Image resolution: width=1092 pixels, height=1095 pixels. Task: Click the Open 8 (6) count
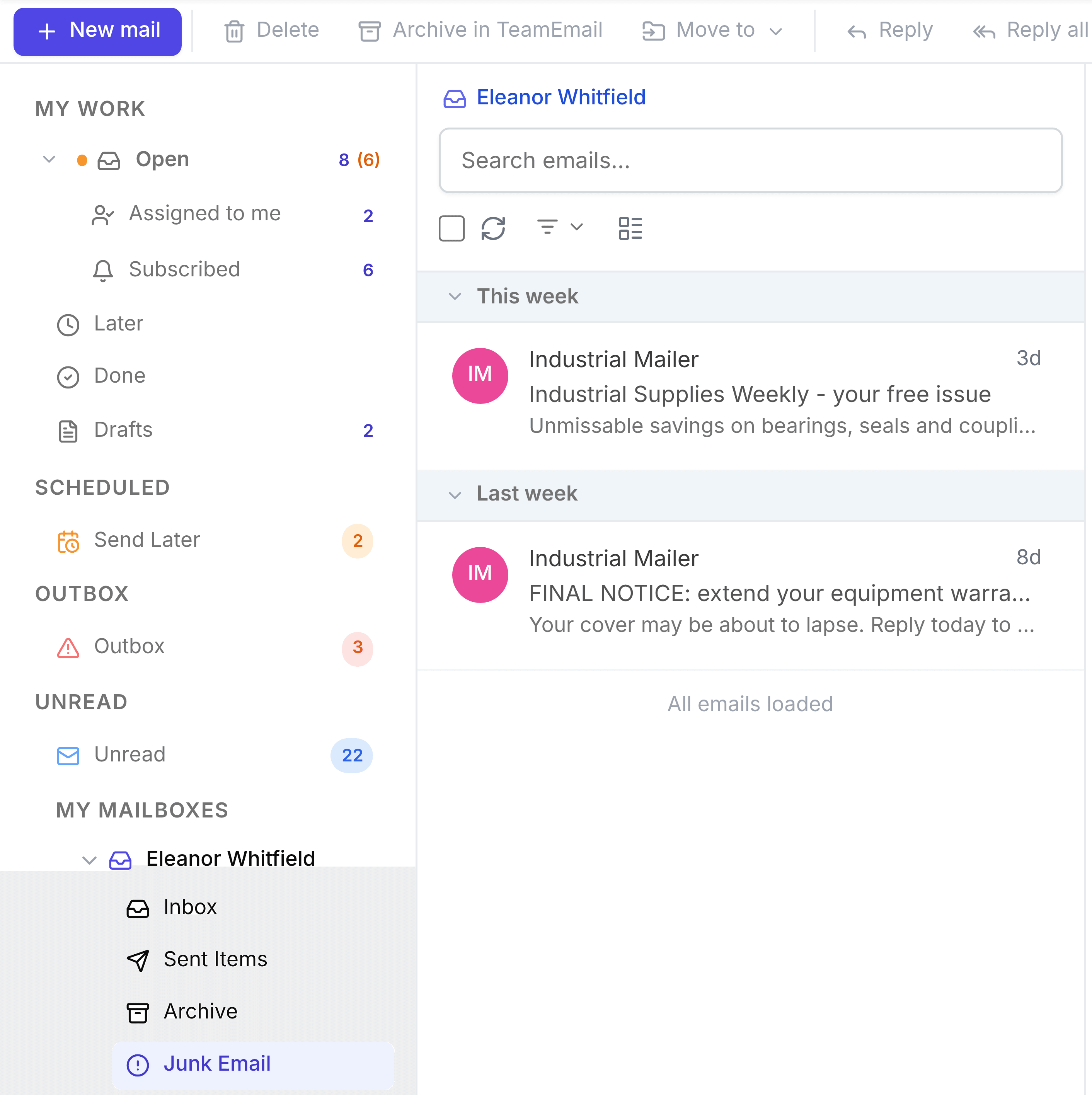[359, 160]
